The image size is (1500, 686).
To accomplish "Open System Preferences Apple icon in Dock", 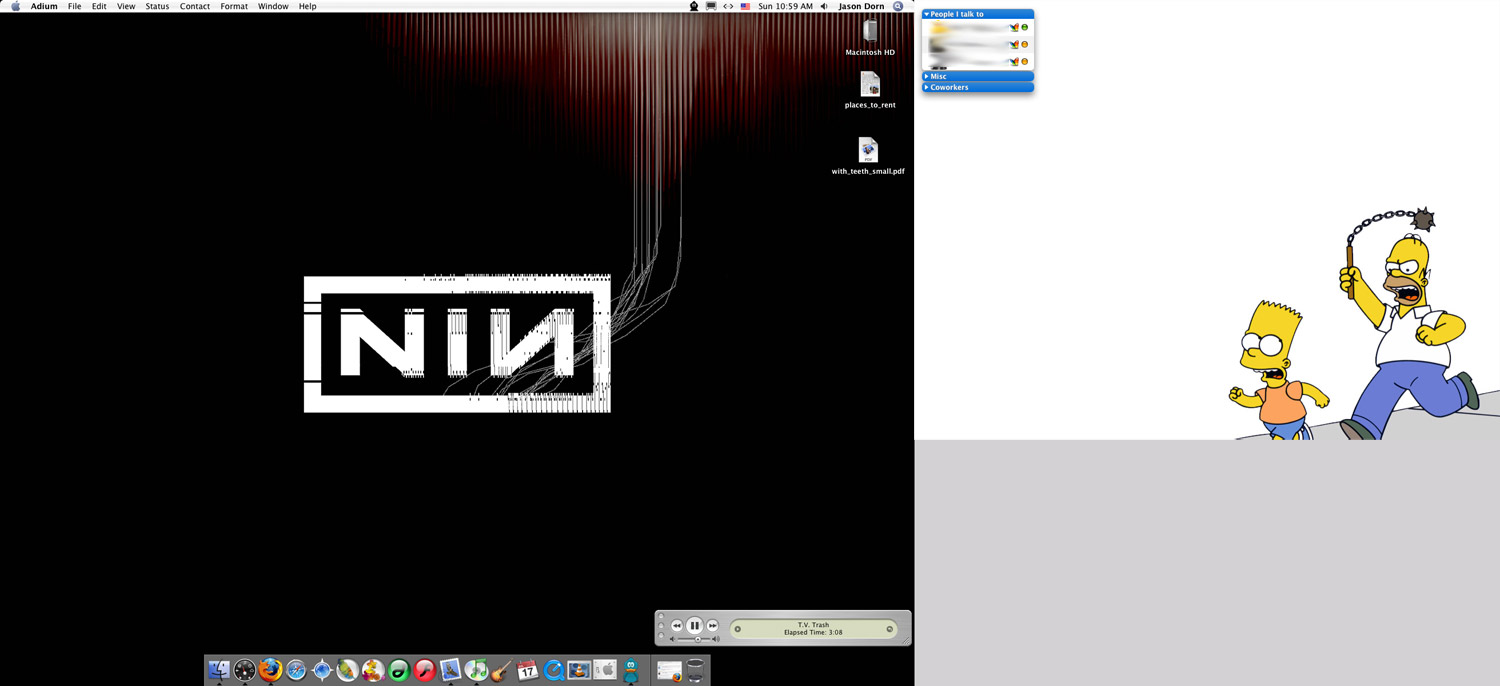I will tap(605, 671).
